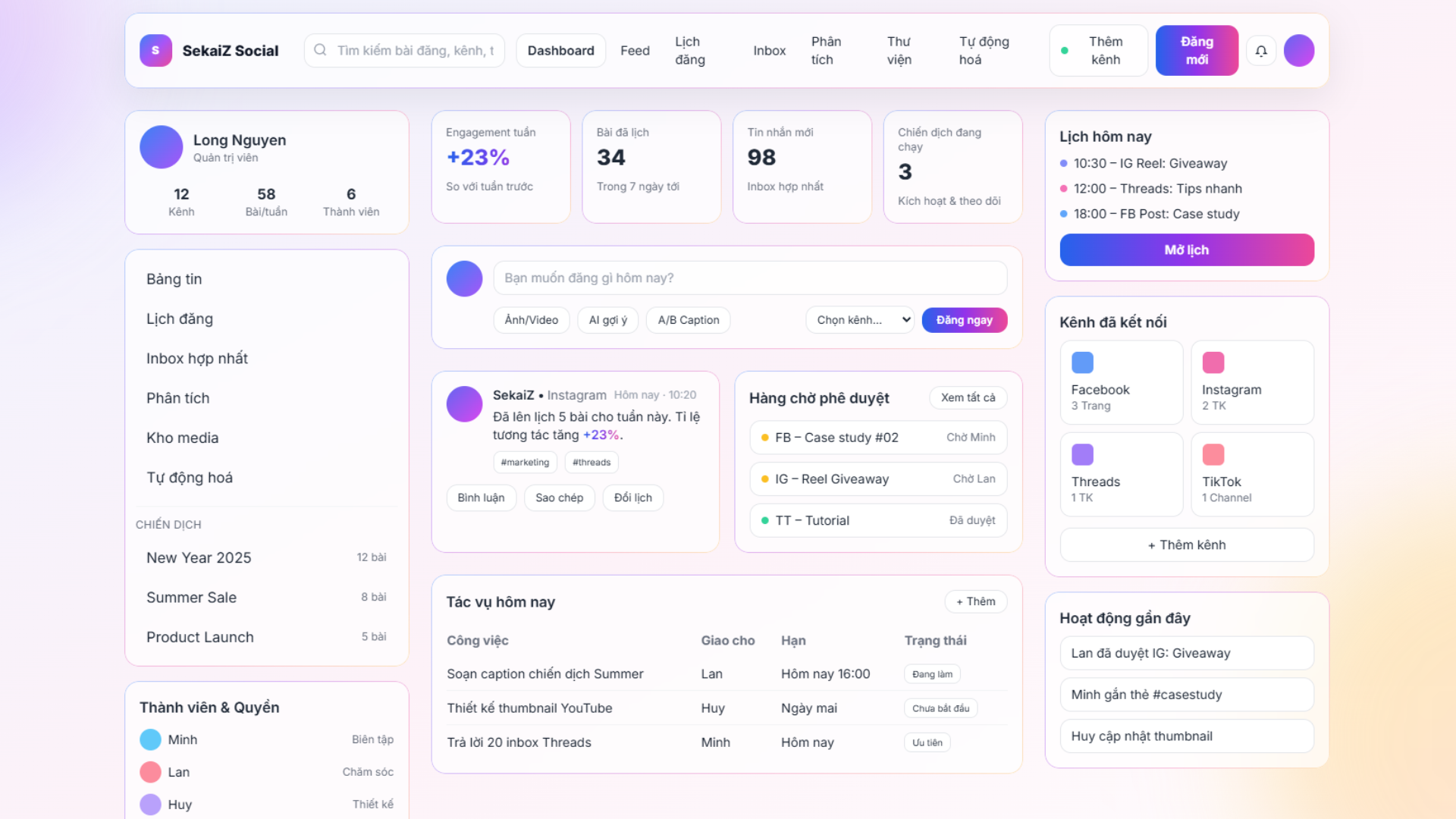Image resolution: width=1456 pixels, height=819 pixels.
Task: Click Long Nguyen profile avatar
Action: click(161, 147)
